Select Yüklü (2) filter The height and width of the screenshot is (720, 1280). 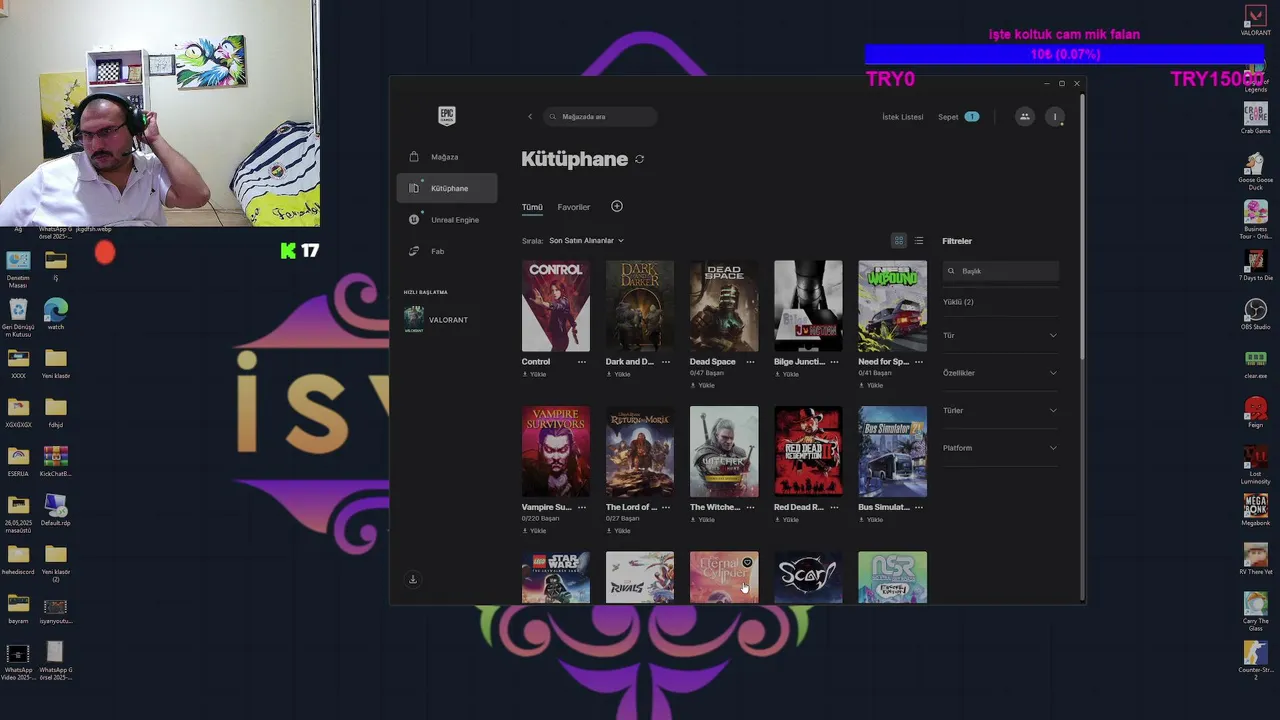[x=958, y=302]
